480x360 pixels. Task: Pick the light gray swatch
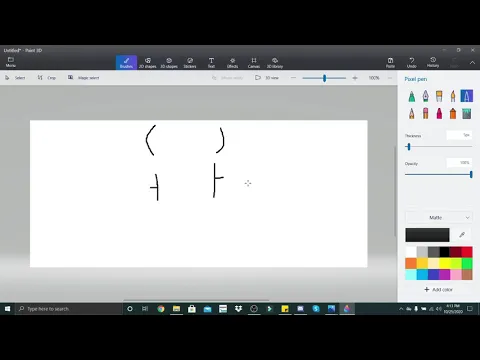pyautogui.click(x=422, y=252)
